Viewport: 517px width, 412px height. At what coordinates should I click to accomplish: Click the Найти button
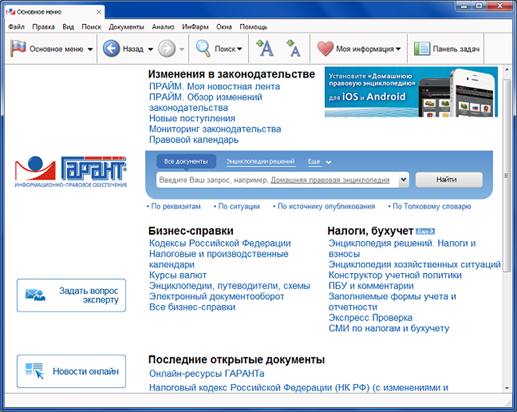click(x=449, y=180)
